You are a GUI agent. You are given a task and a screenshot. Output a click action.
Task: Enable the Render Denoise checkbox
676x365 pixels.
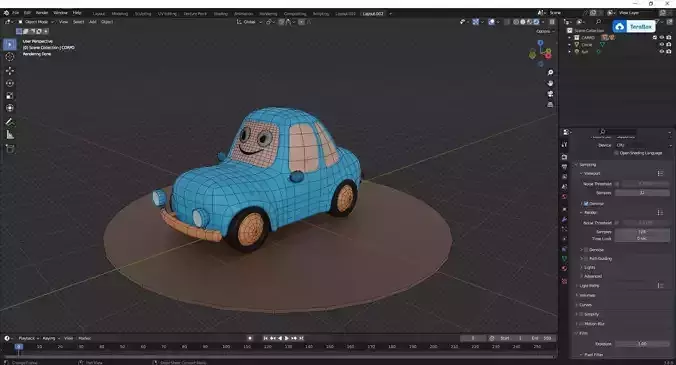(x=586, y=250)
